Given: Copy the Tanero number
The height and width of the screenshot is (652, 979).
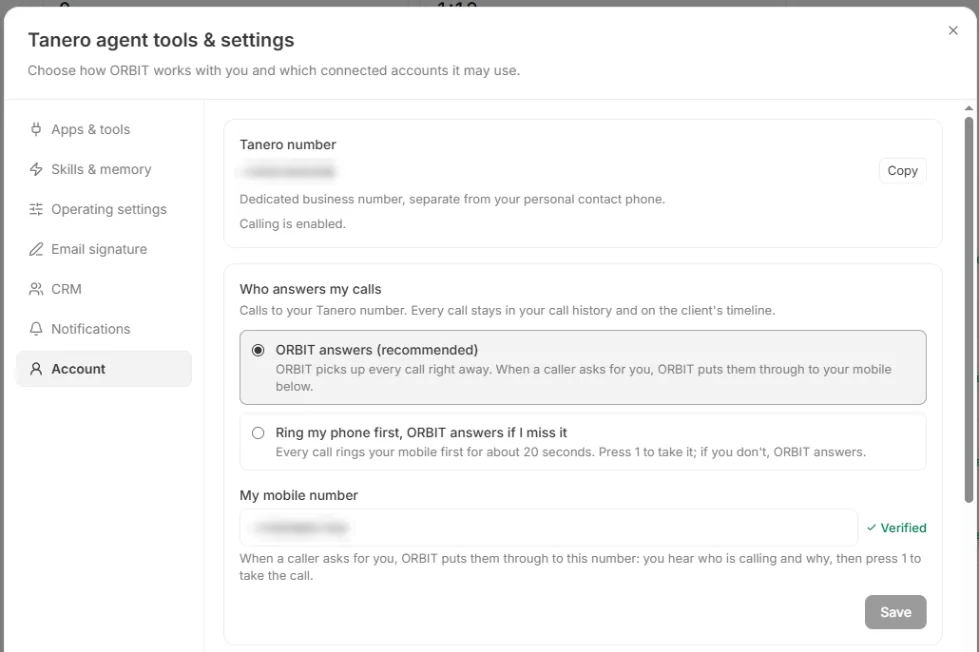Looking at the screenshot, I should [x=902, y=170].
